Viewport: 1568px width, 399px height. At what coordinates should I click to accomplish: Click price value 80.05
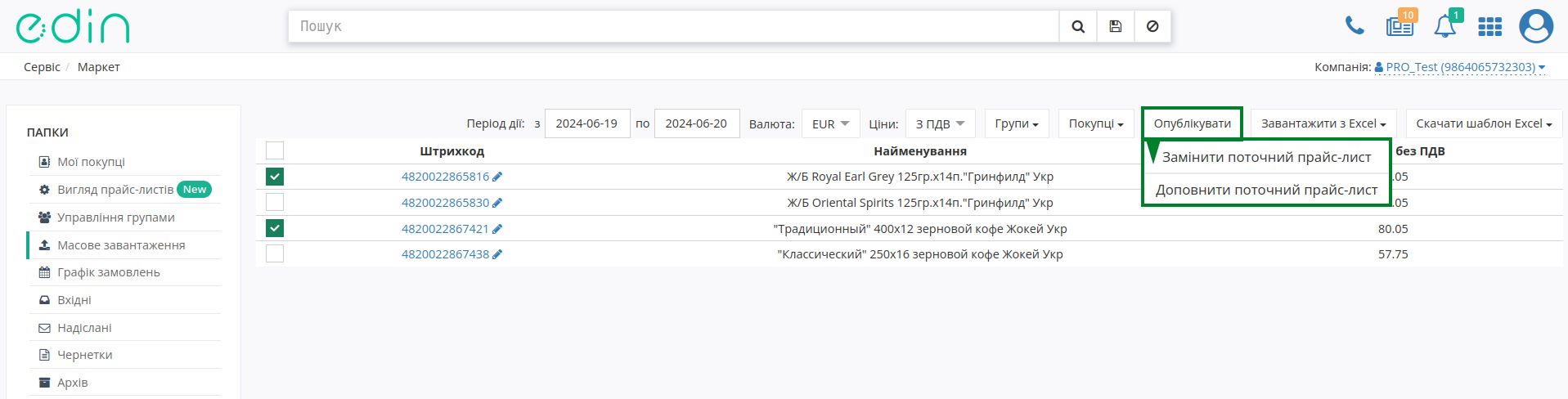[x=1393, y=229]
